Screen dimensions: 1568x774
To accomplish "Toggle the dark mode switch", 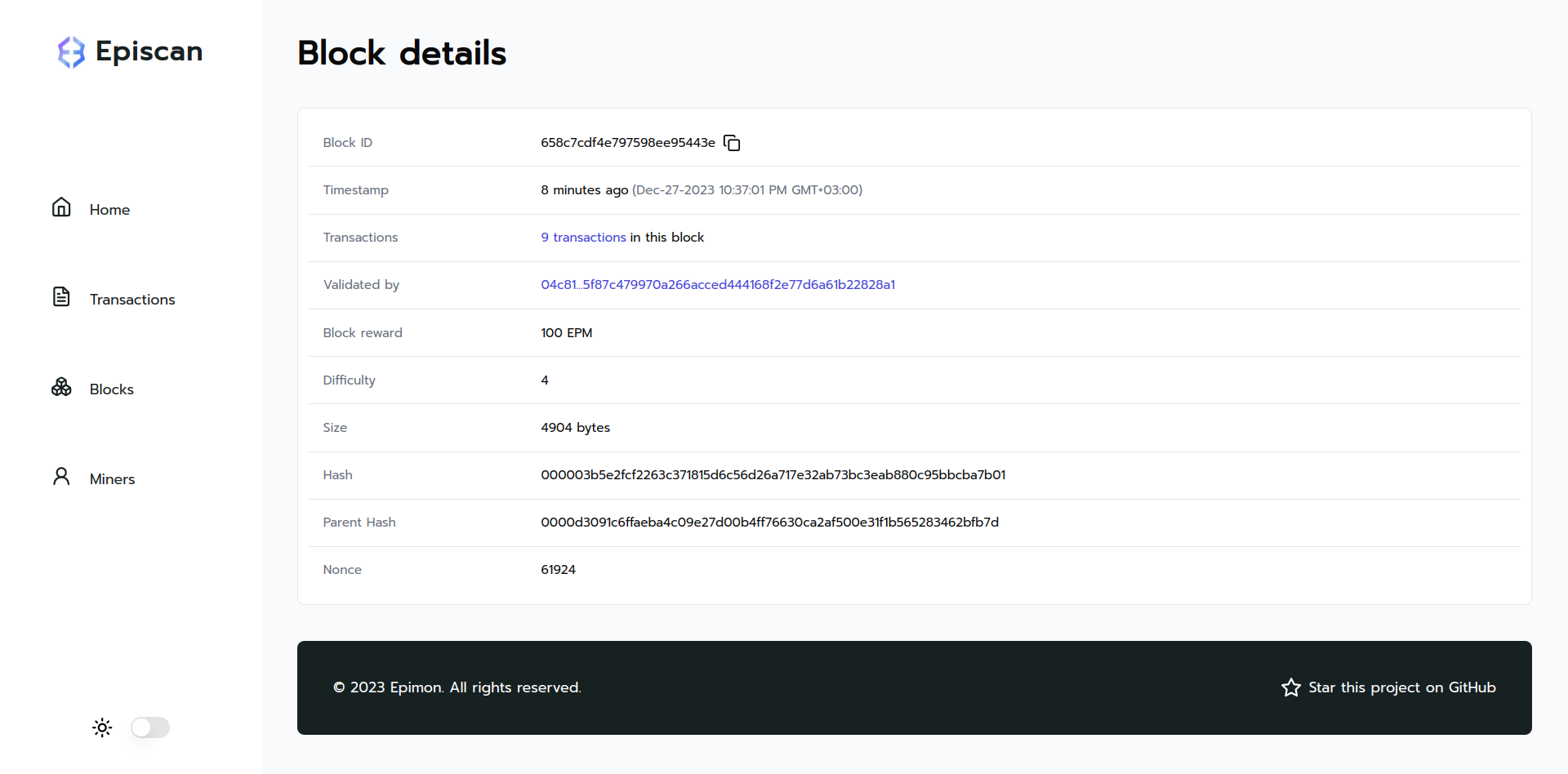I will click(150, 727).
